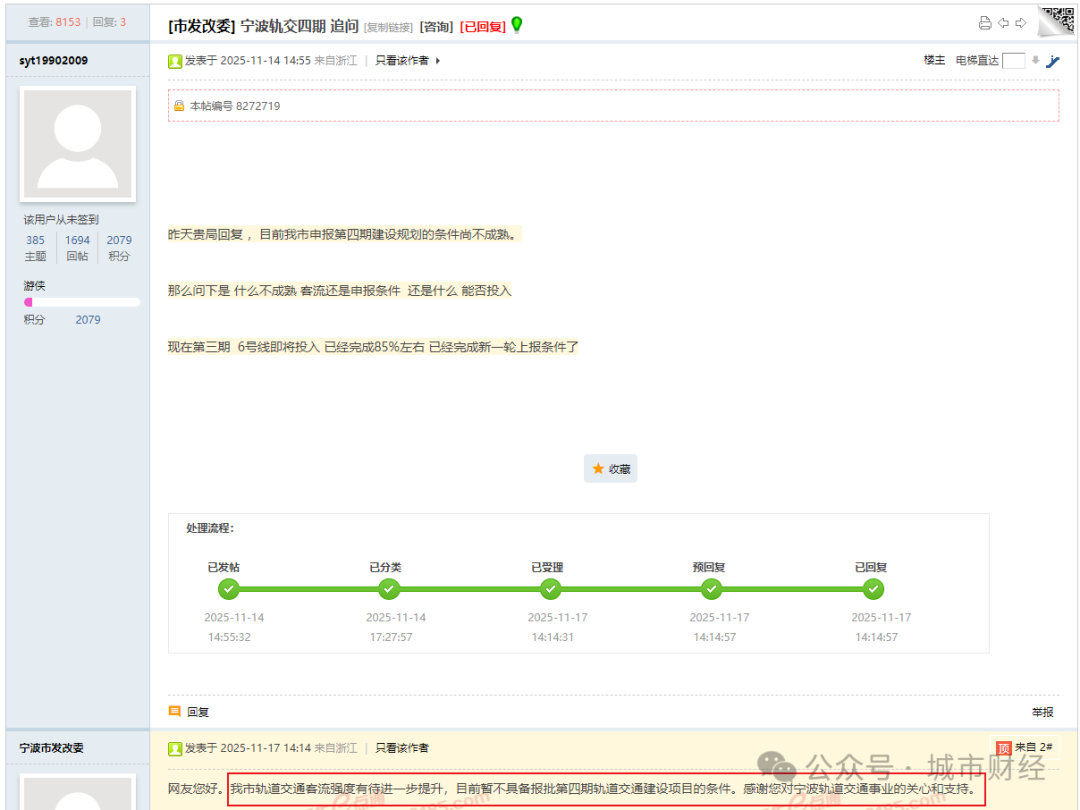
Task: Open 宁波市发改委 user profile
Action: pyautogui.click(x=51, y=748)
